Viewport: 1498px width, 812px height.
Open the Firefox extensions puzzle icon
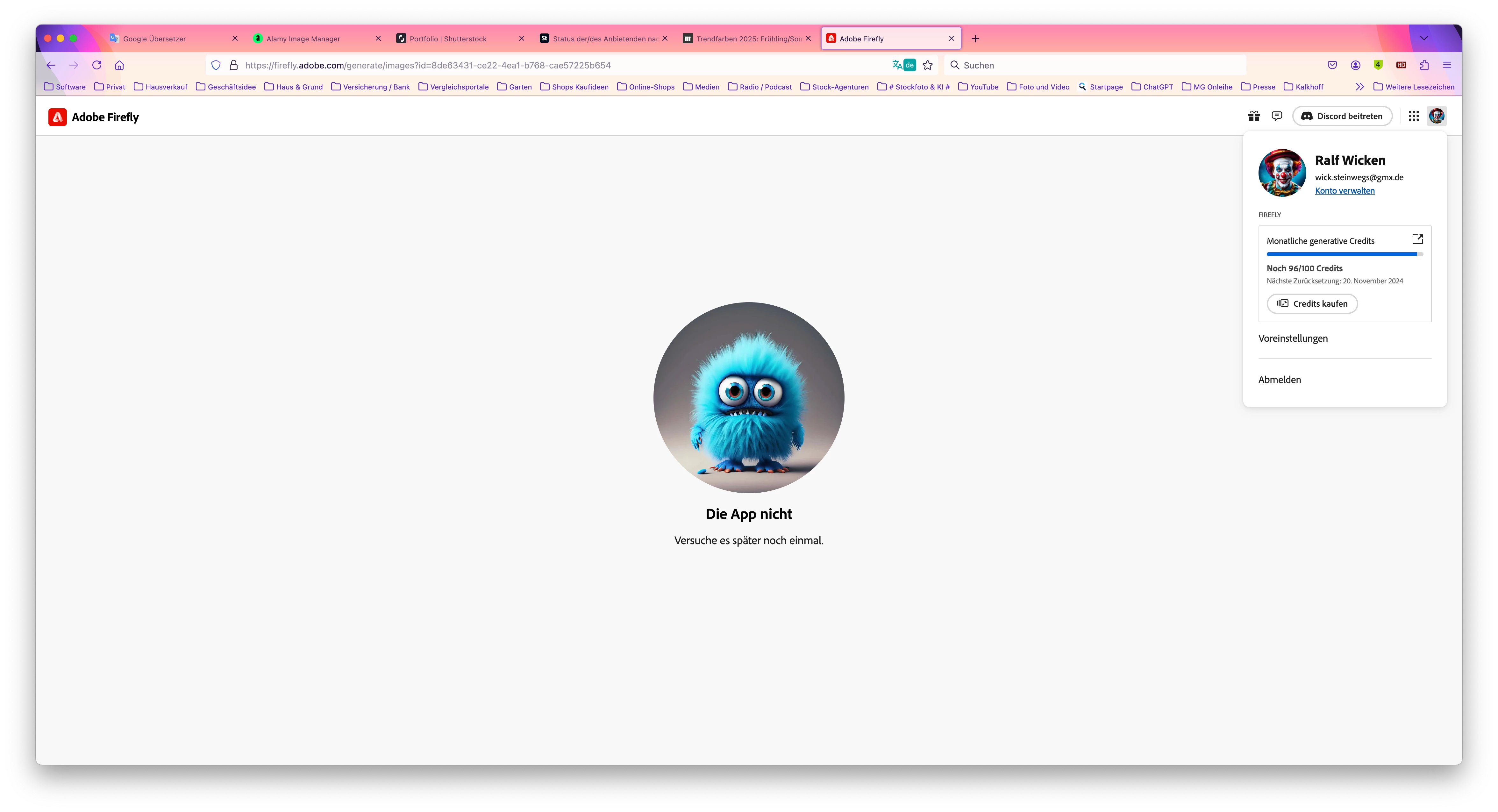[1423, 65]
